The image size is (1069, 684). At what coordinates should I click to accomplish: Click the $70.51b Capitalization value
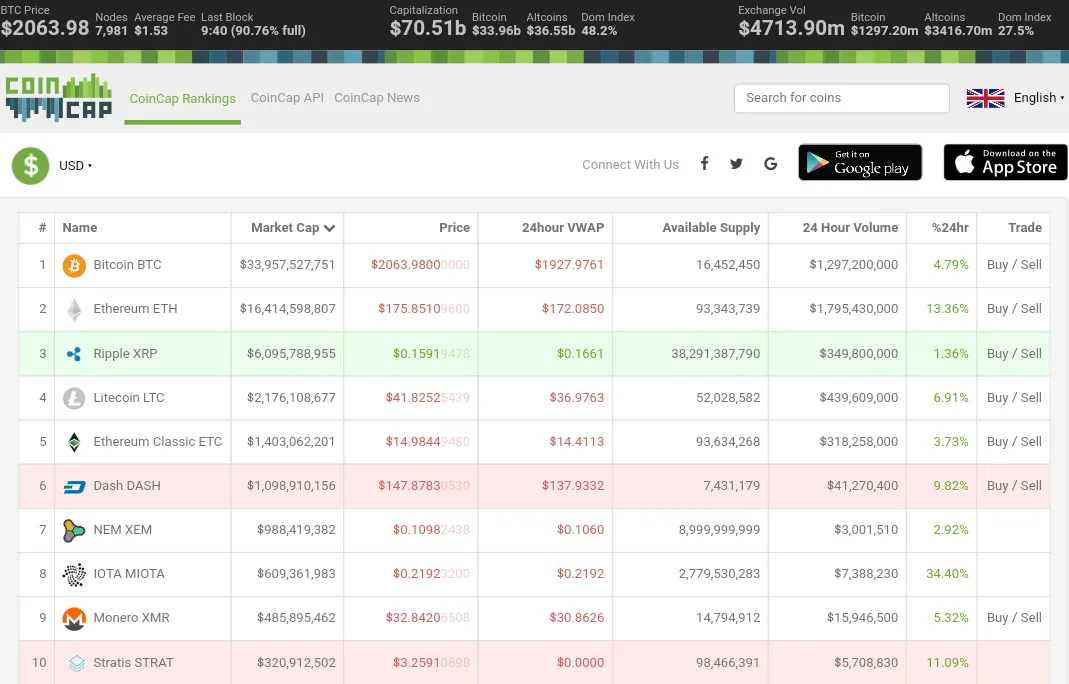pos(427,28)
